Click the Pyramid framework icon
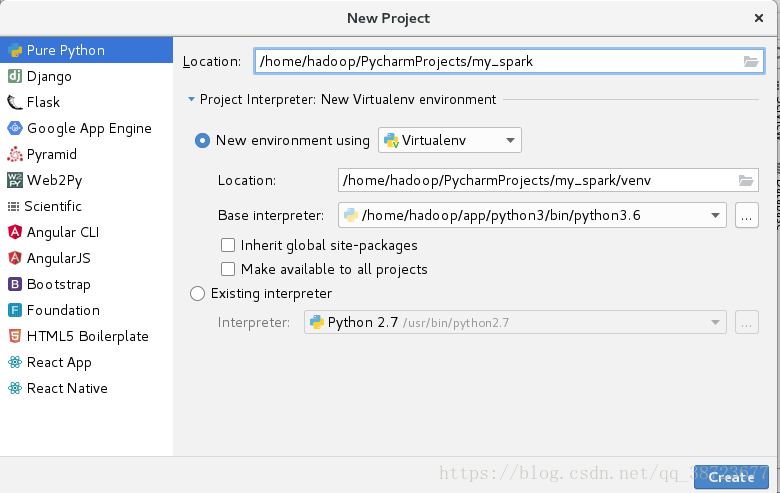780x493 pixels. [15, 154]
